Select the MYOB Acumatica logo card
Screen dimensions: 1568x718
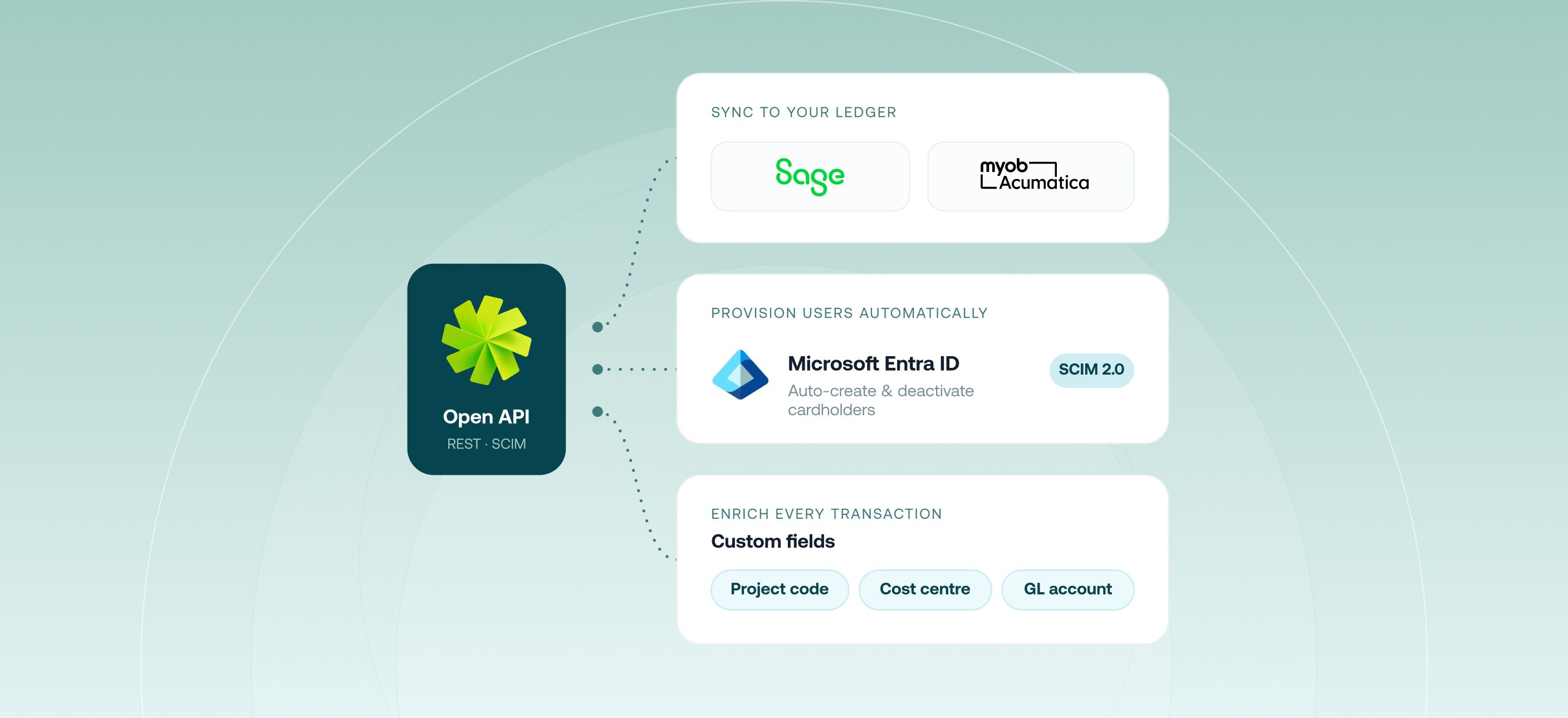1031,176
